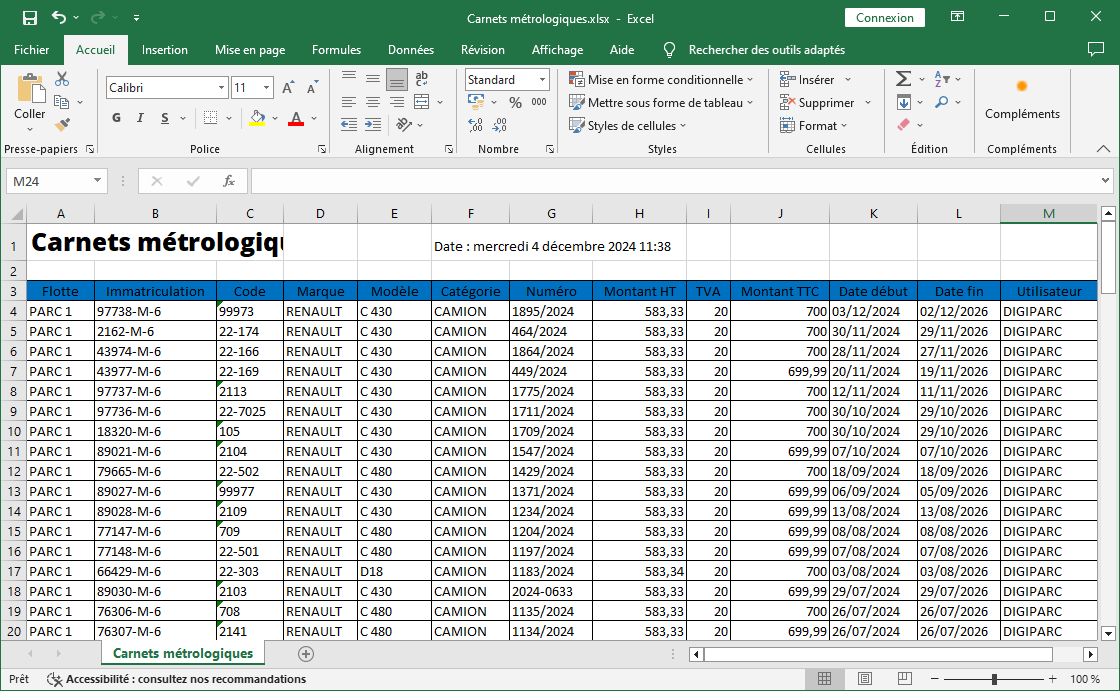Switch to the Affichage tab

(557, 49)
